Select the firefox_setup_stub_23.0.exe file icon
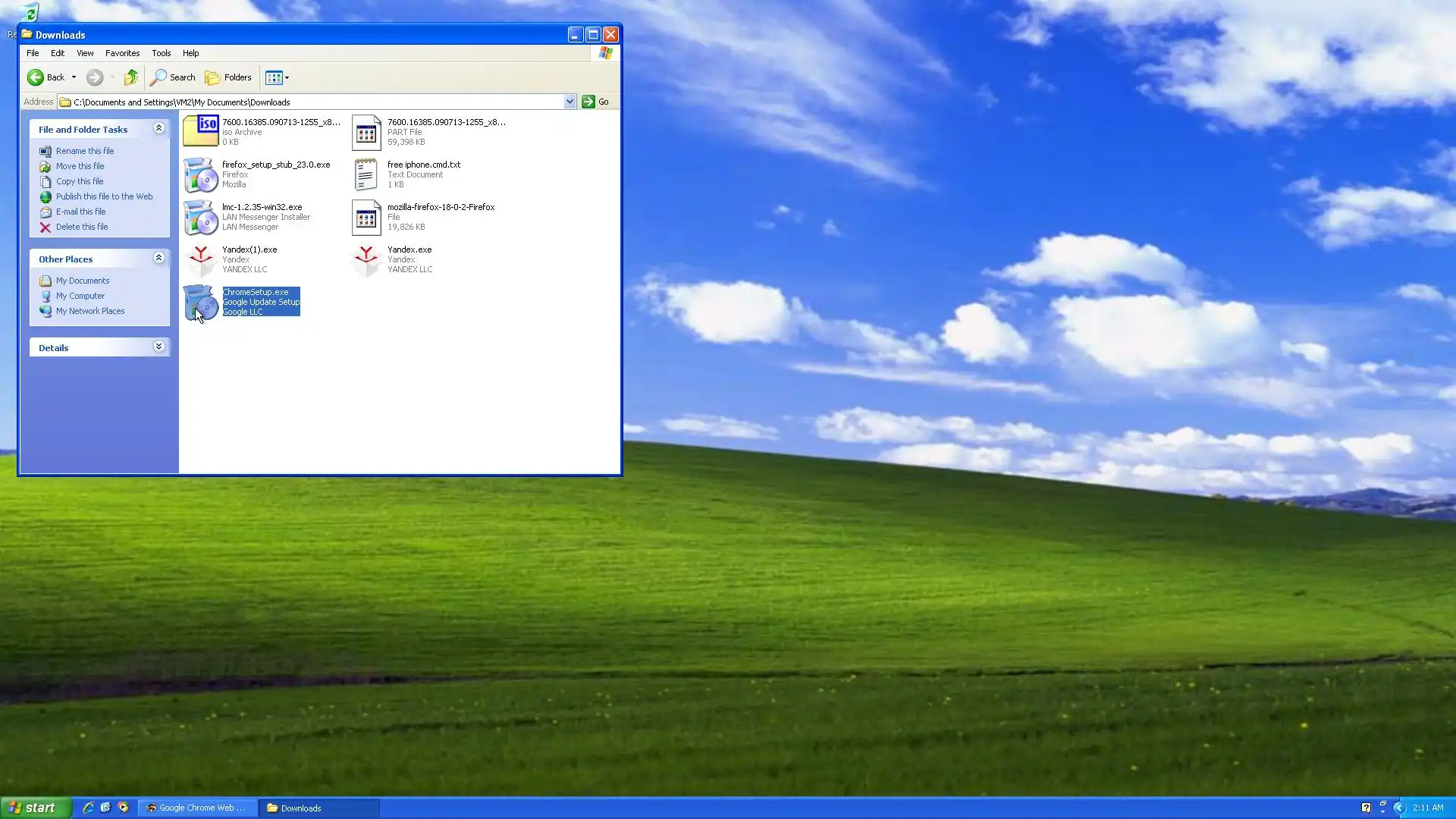The width and height of the screenshot is (1456, 819). tap(200, 175)
